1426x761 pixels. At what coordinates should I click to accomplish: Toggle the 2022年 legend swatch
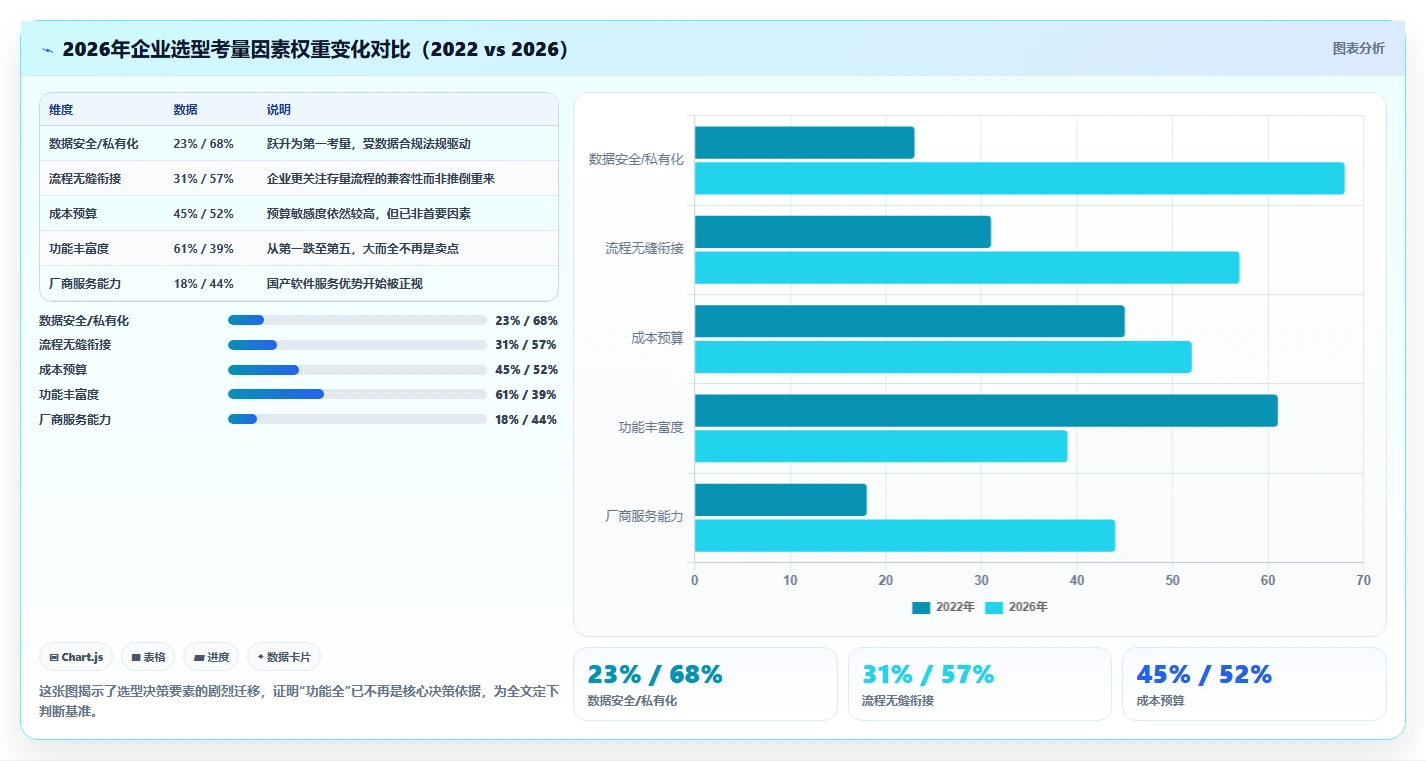tap(921, 607)
